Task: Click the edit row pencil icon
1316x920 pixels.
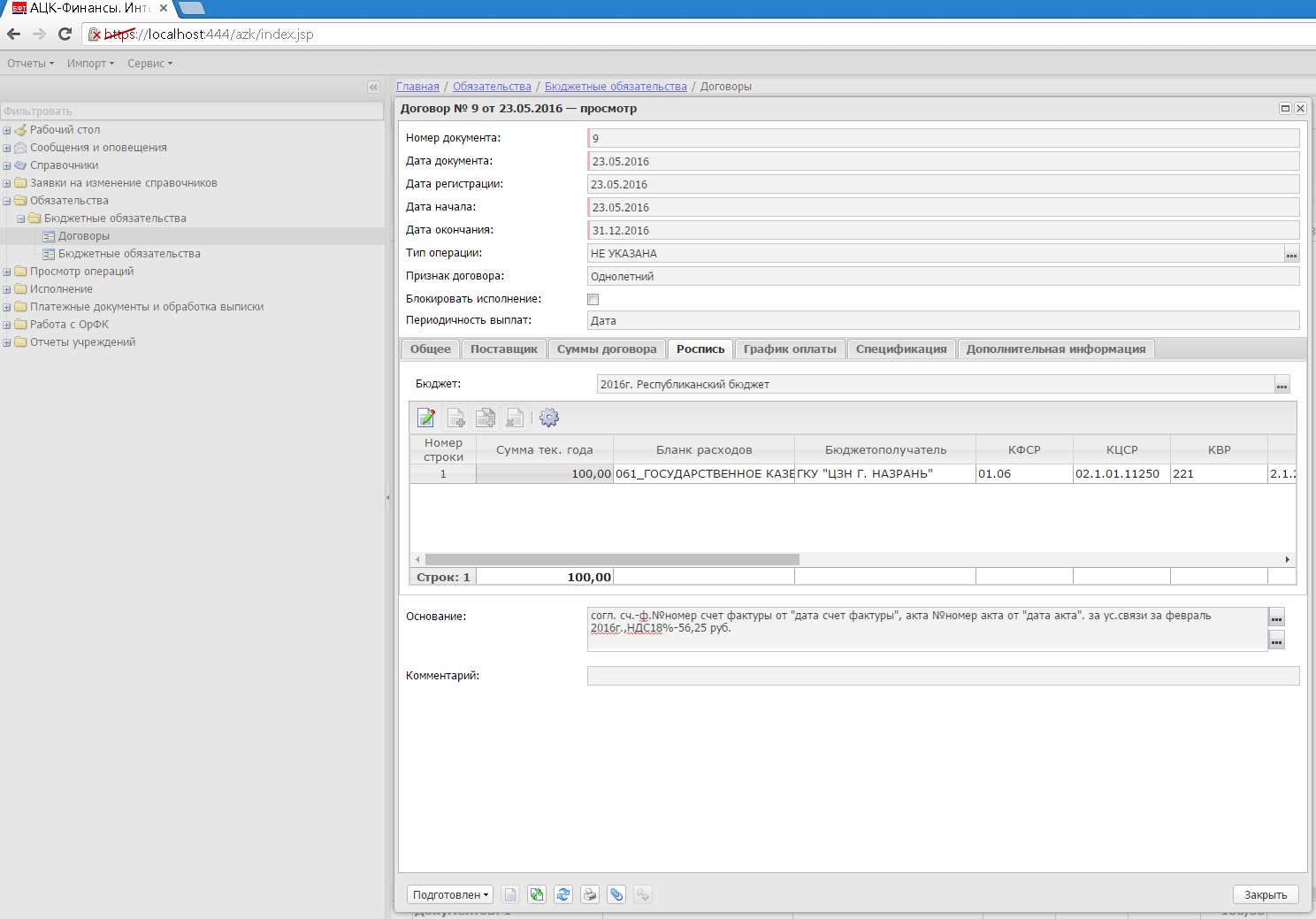Action: [x=426, y=418]
